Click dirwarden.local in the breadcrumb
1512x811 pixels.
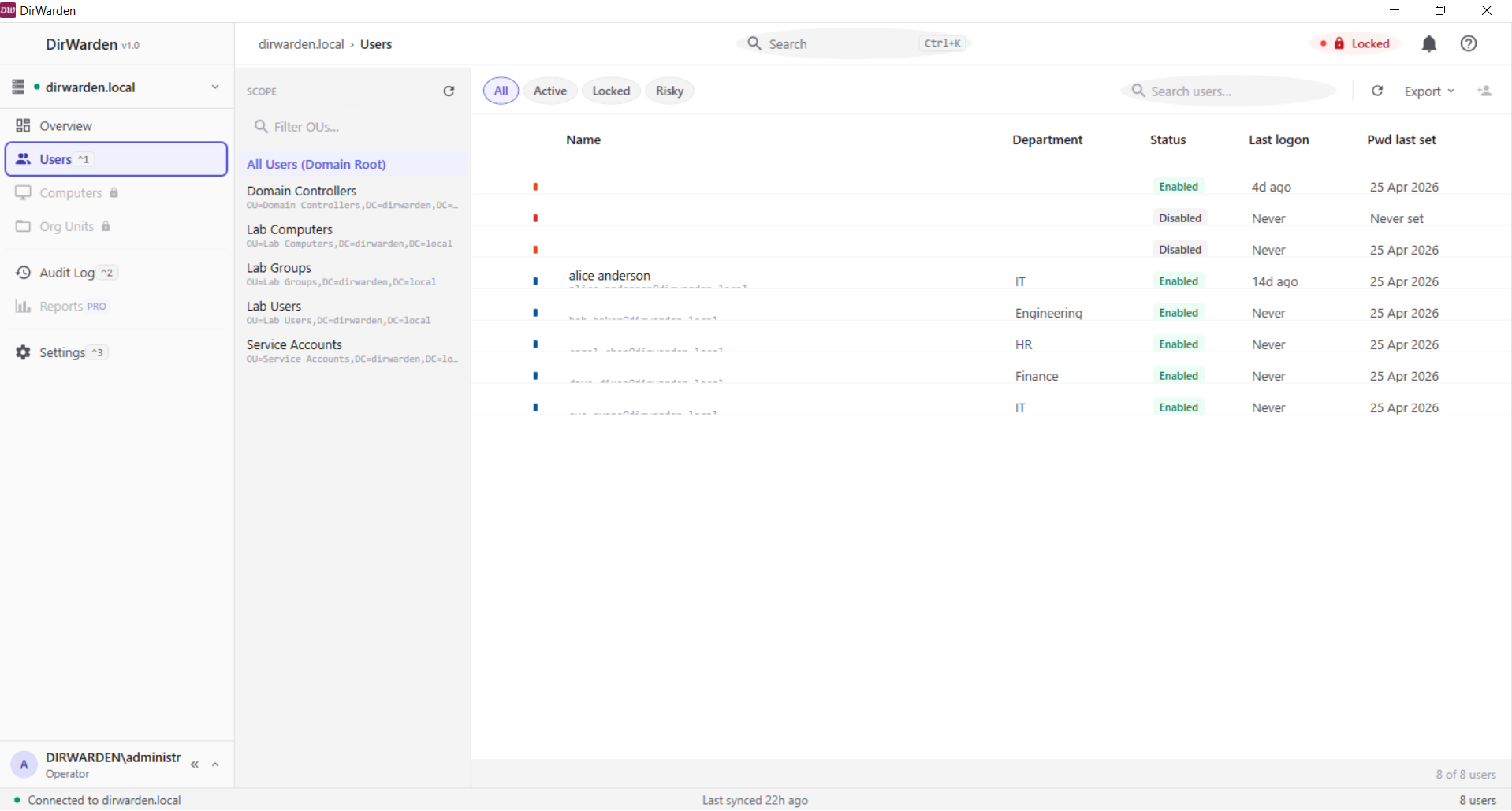(x=301, y=44)
